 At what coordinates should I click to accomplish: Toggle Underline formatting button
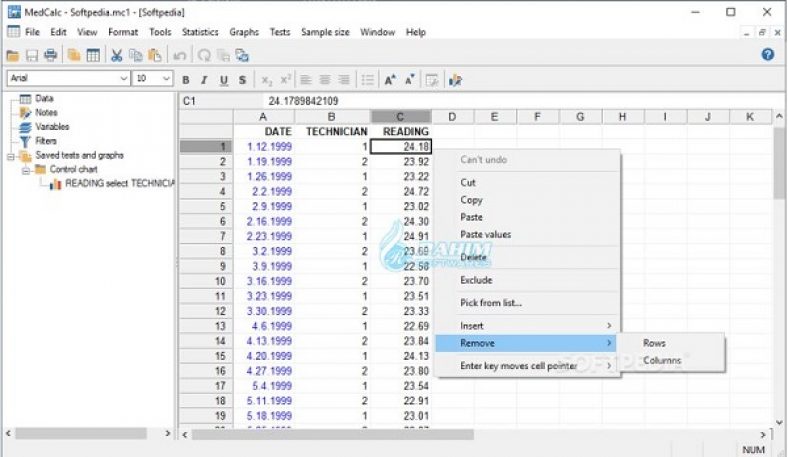pos(223,80)
